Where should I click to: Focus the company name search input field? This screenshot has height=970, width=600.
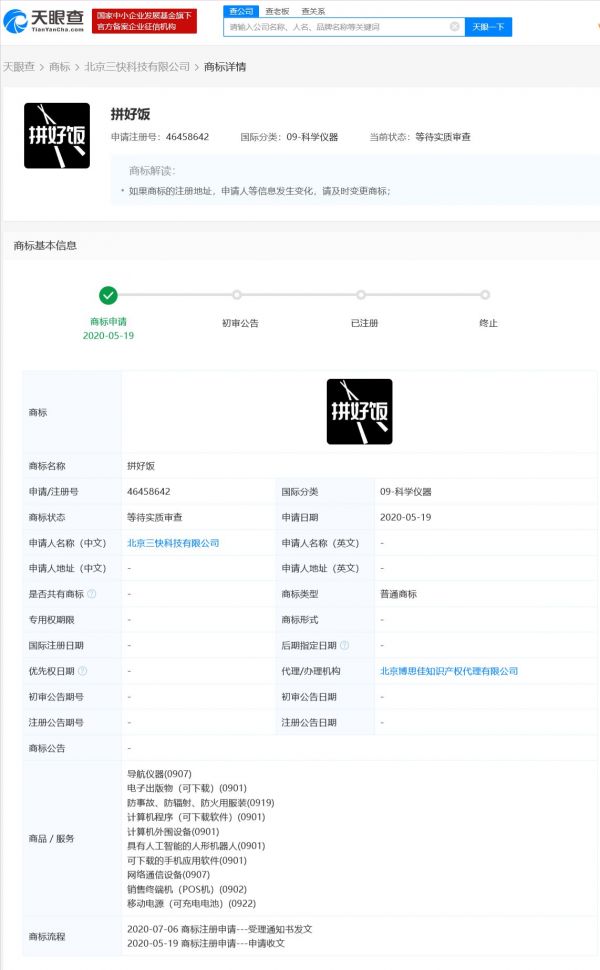(x=335, y=27)
